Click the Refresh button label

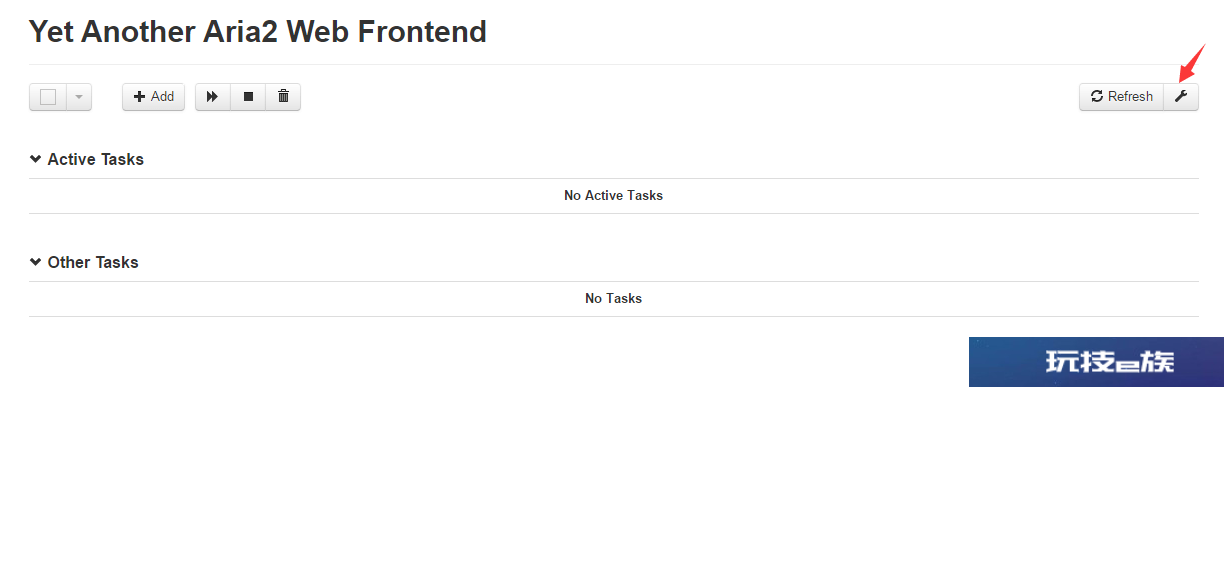click(1131, 96)
